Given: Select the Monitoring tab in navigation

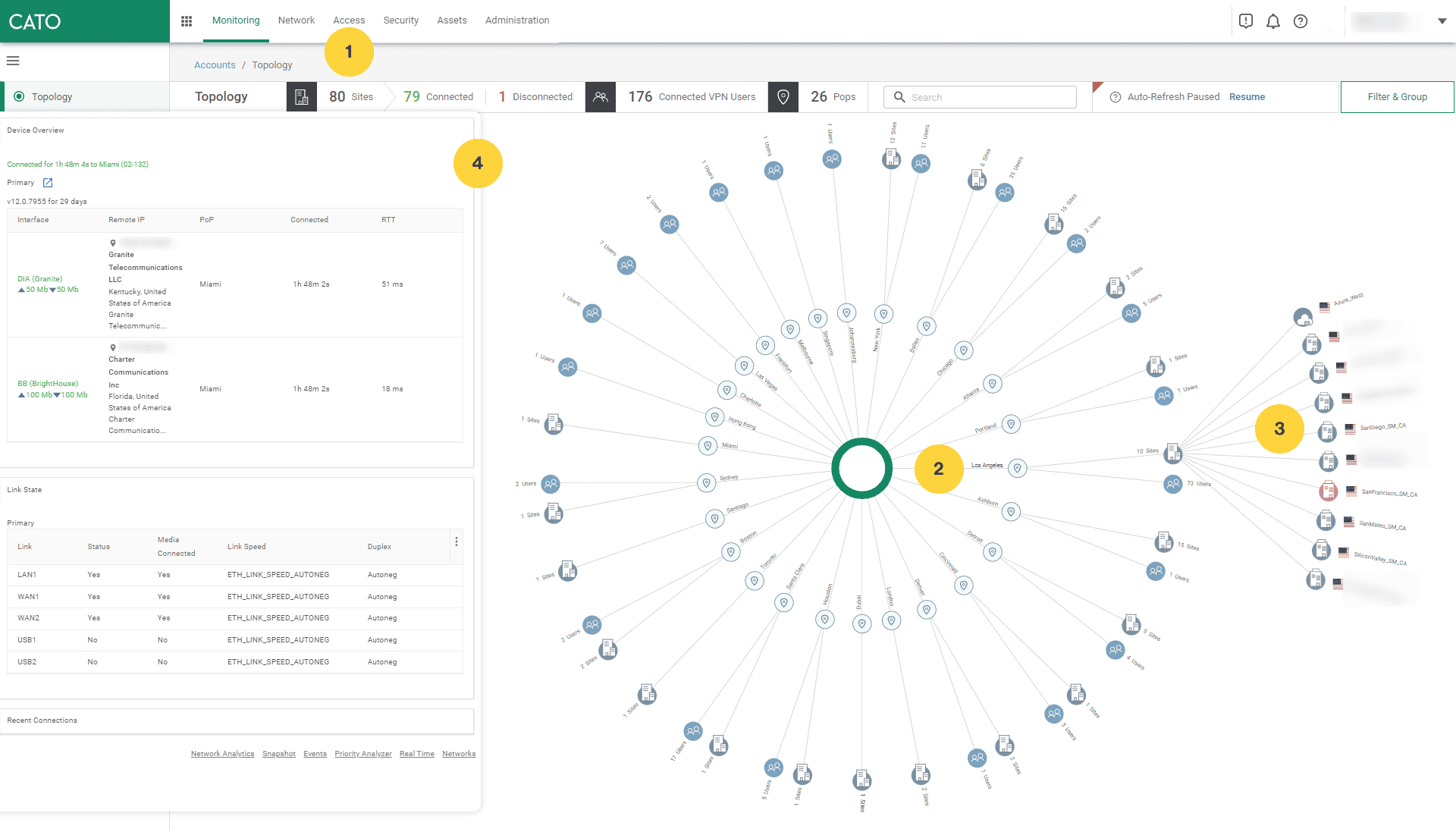Looking at the screenshot, I should pos(235,20).
